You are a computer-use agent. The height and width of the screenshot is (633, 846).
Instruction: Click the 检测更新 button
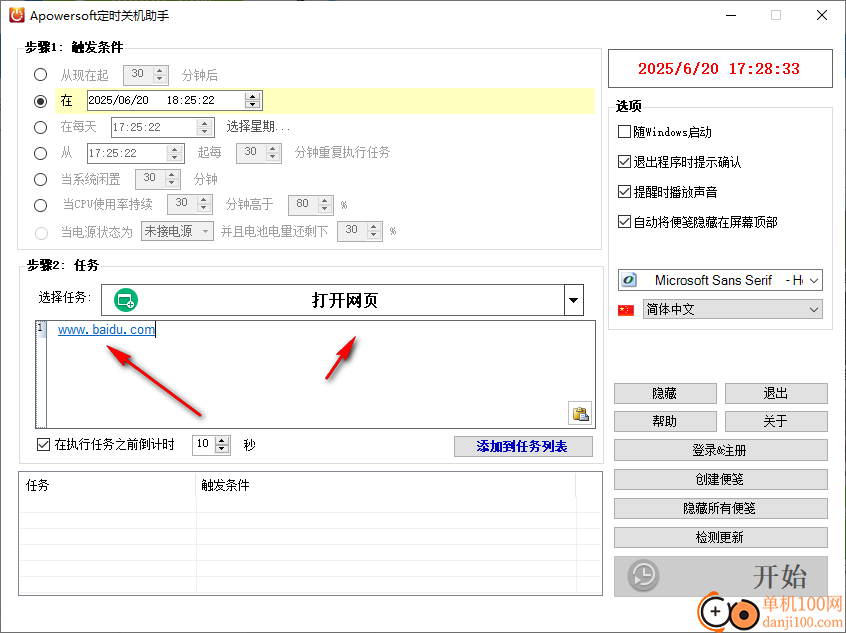point(720,537)
